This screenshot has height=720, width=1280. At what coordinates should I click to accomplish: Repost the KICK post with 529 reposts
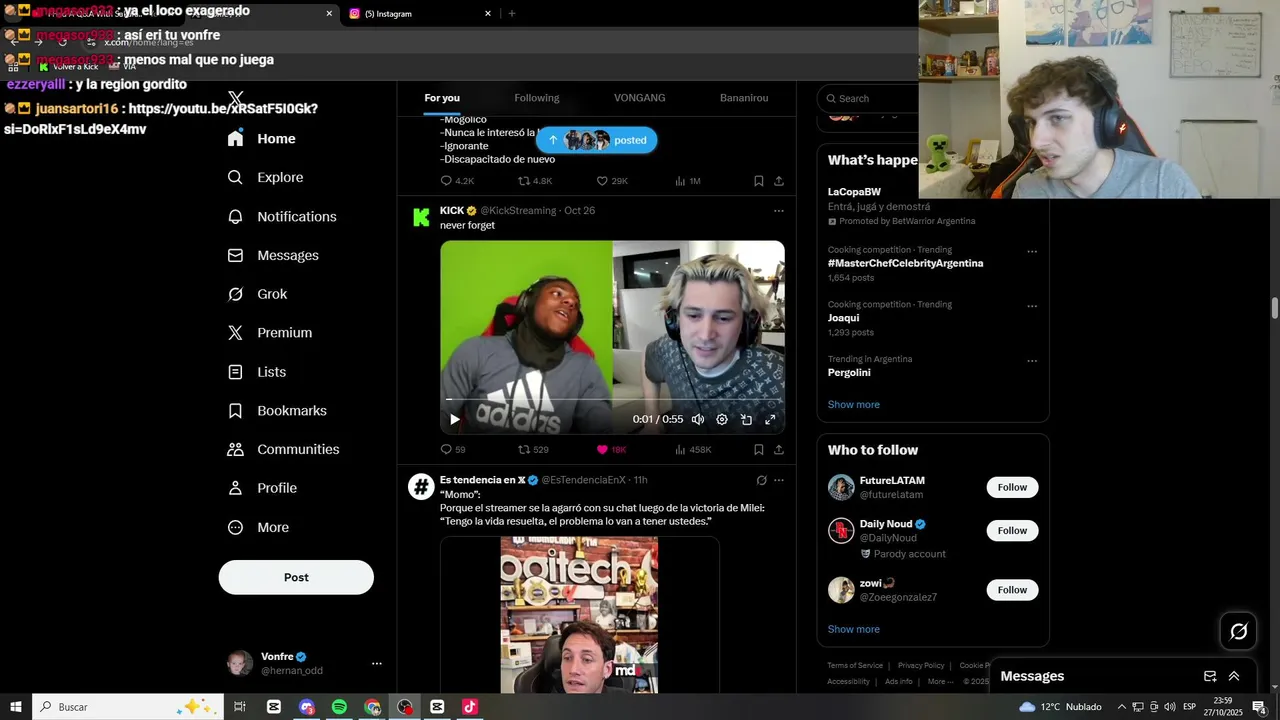pyautogui.click(x=533, y=450)
